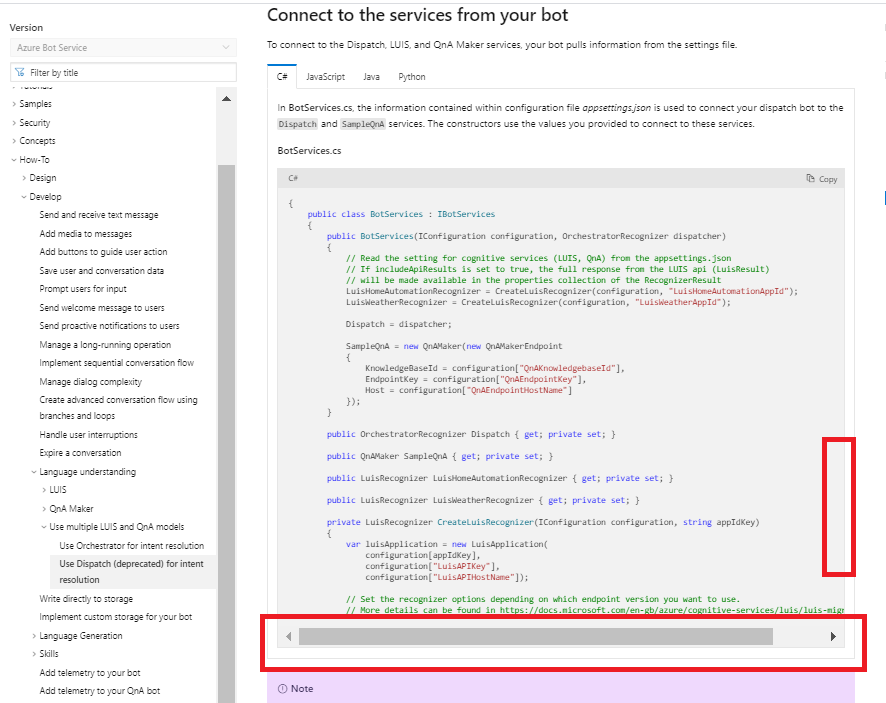Click the code scrollbar right arrow
Image resolution: width=886 pixels, height=703 pixels.
833,636
